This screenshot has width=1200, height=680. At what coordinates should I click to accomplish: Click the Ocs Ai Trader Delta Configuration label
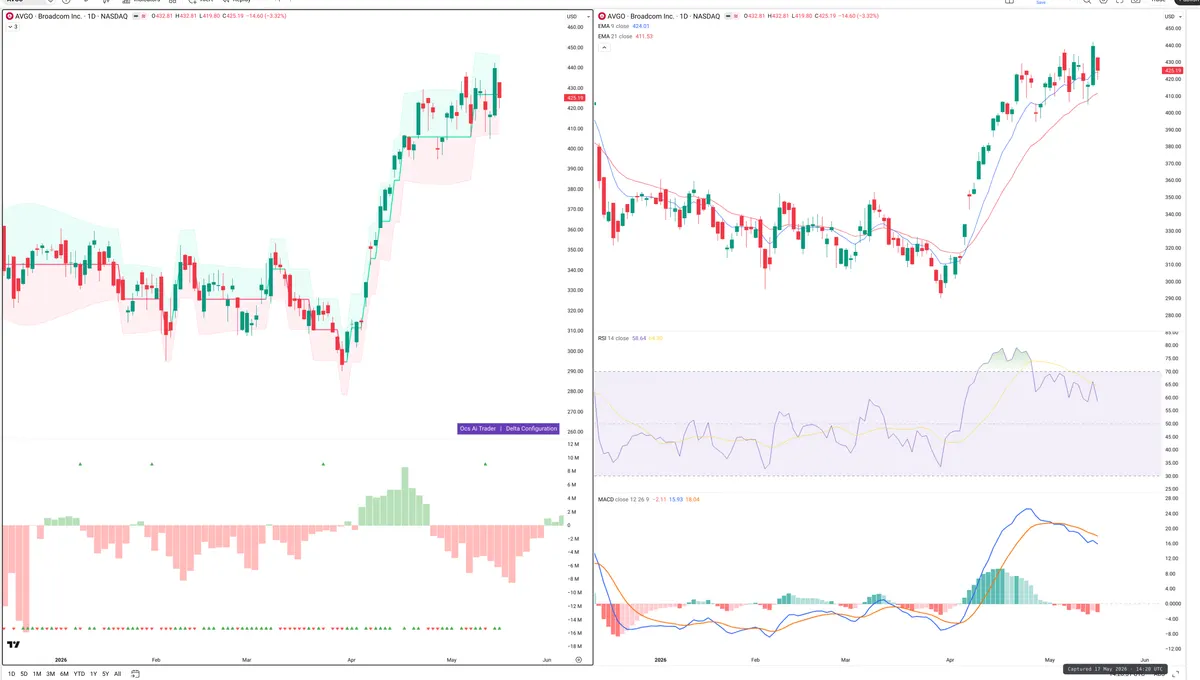point(508,428)
